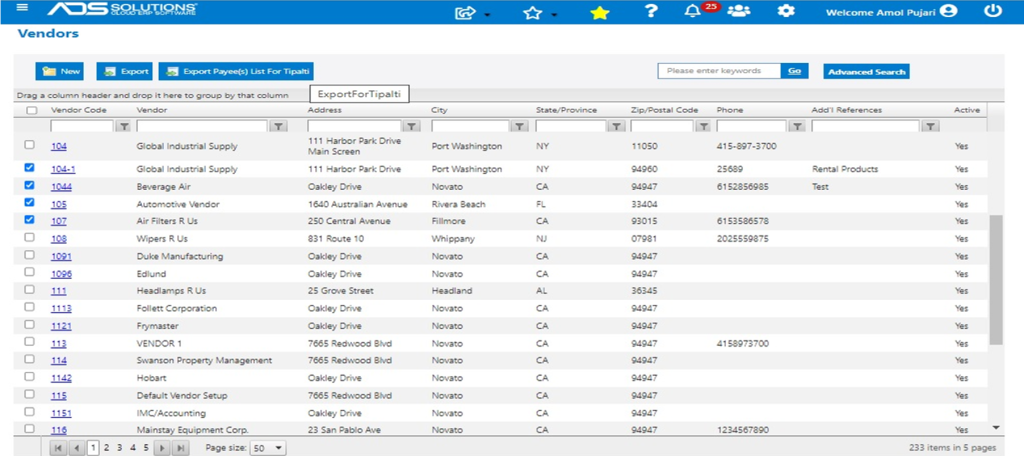Open the help question mark
Image resolution: width=1024 pixels, height=456 pixels.
(x=650, y=11)
